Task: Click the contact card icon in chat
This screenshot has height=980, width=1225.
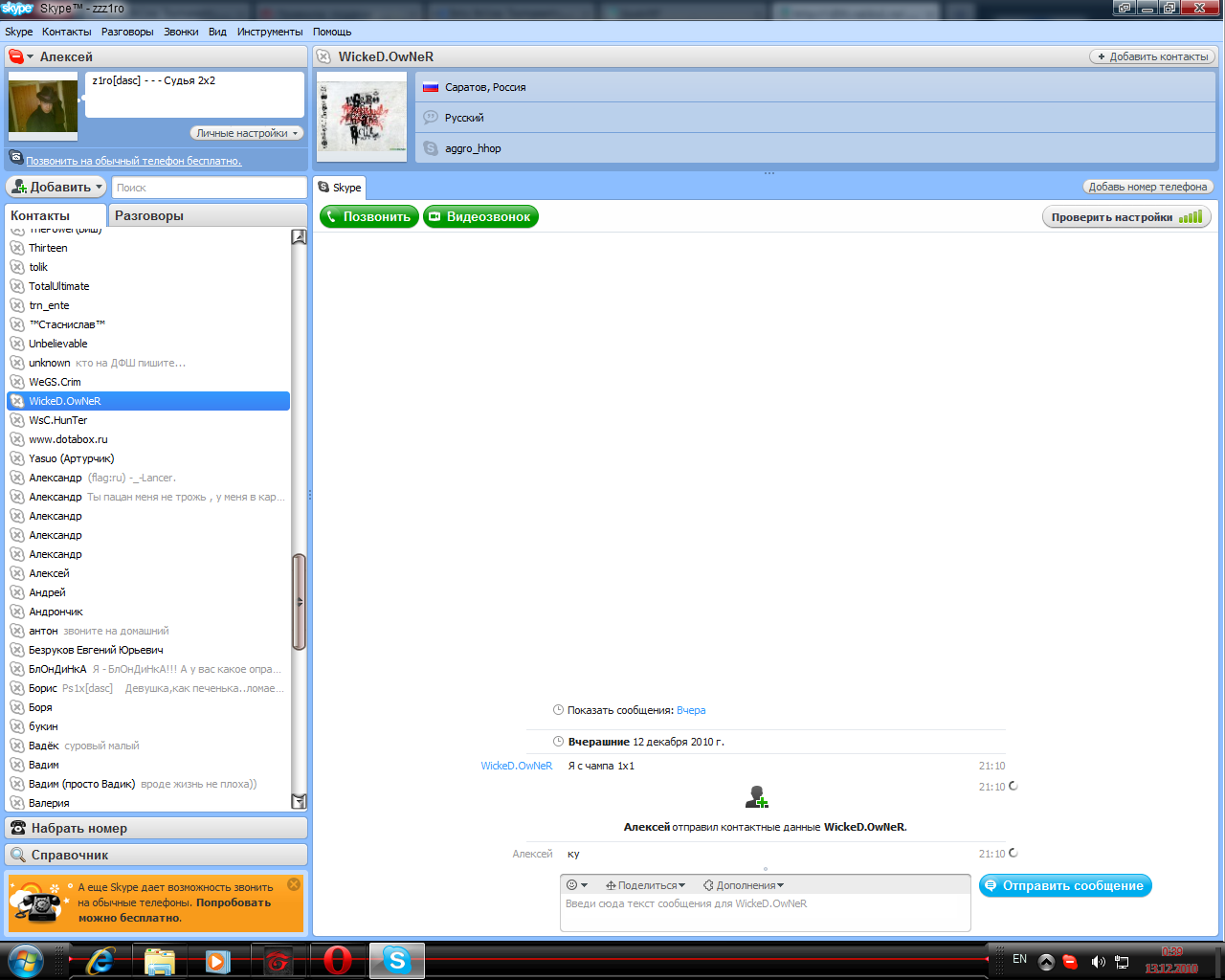Action: coord(757,796)
